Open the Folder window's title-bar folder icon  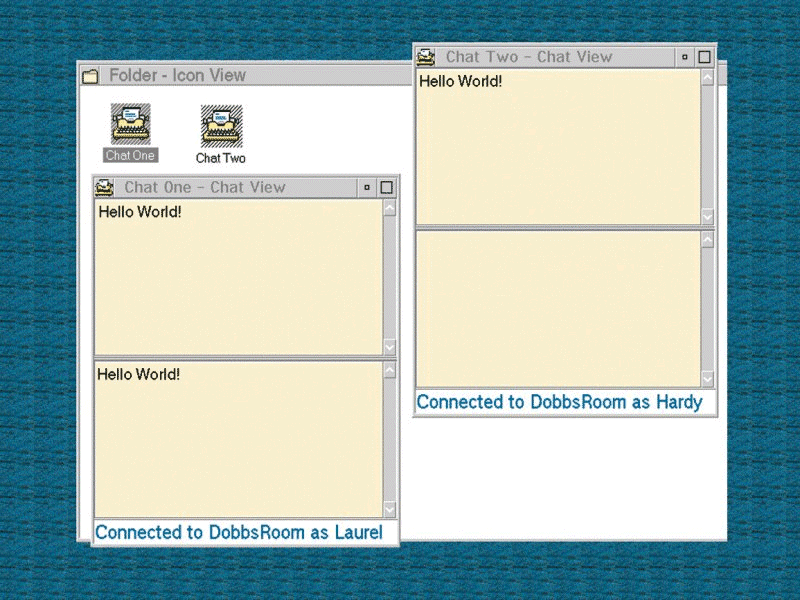90,76
